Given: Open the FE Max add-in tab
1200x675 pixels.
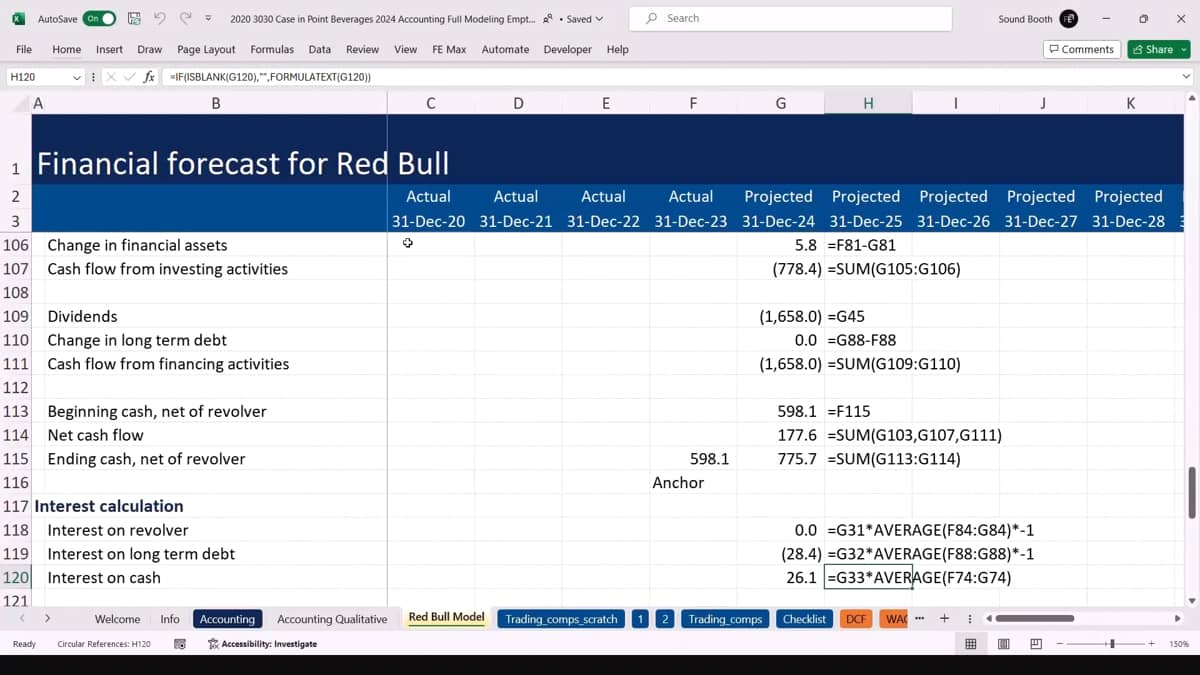Looking at the screenshot, I should [x=449, y=49].
